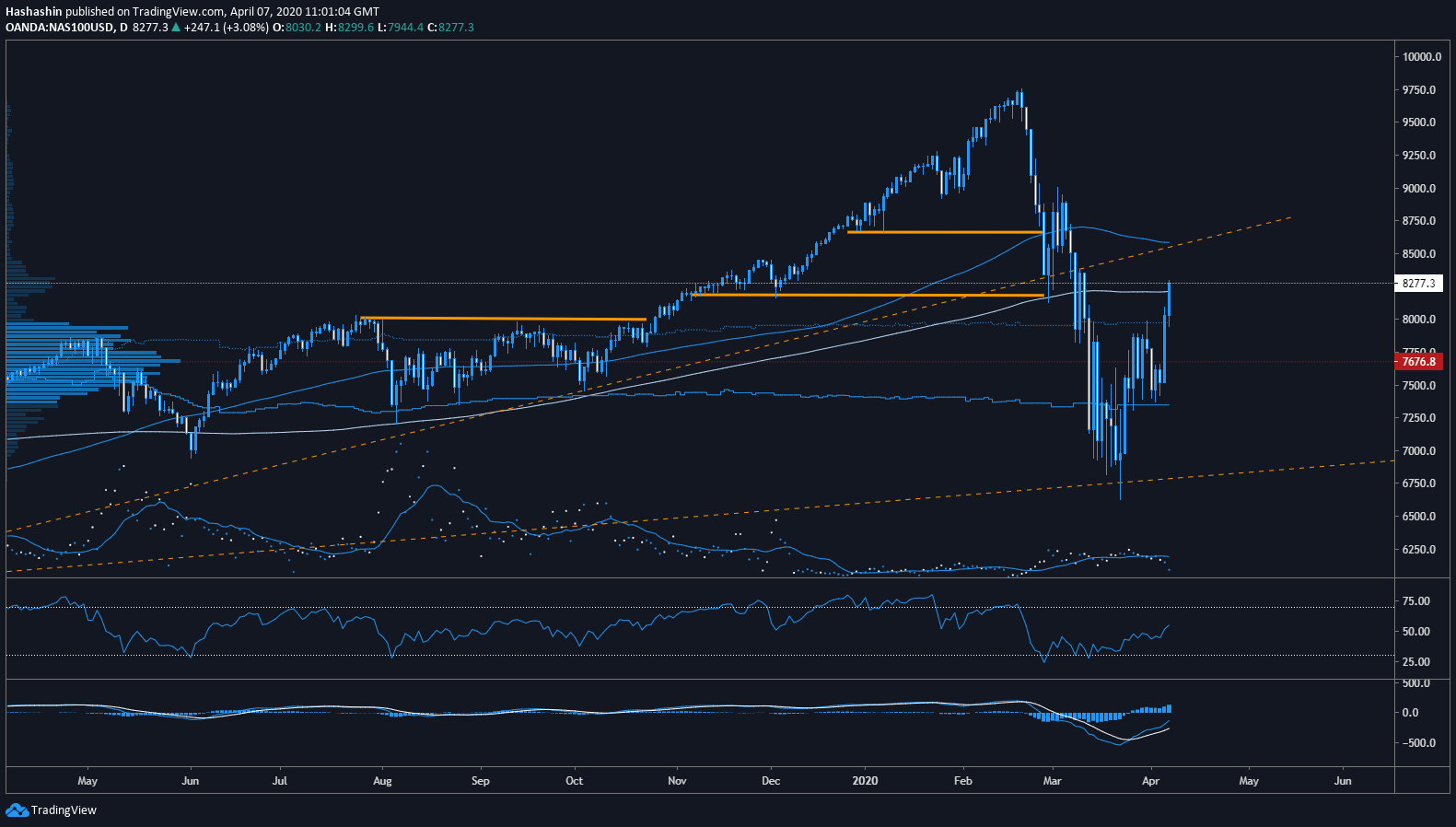This screenshot has height=827, width=1456.
Task: Click the 6250.0 price axis label
Action: click(1419, 550)
